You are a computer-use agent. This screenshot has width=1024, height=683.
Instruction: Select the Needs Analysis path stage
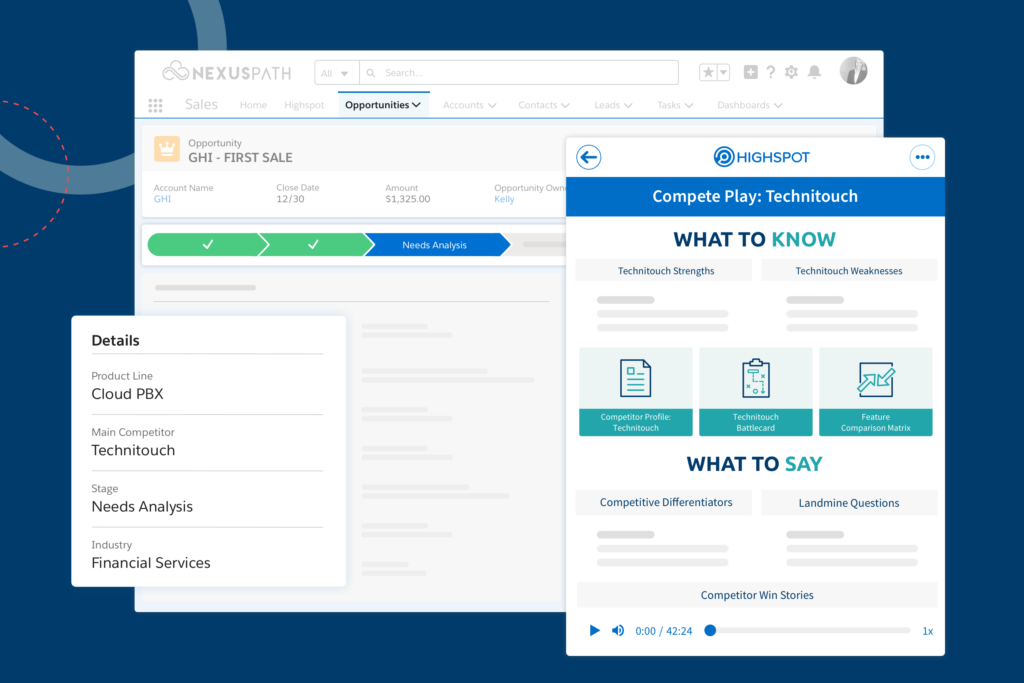[x=436, y=245]
